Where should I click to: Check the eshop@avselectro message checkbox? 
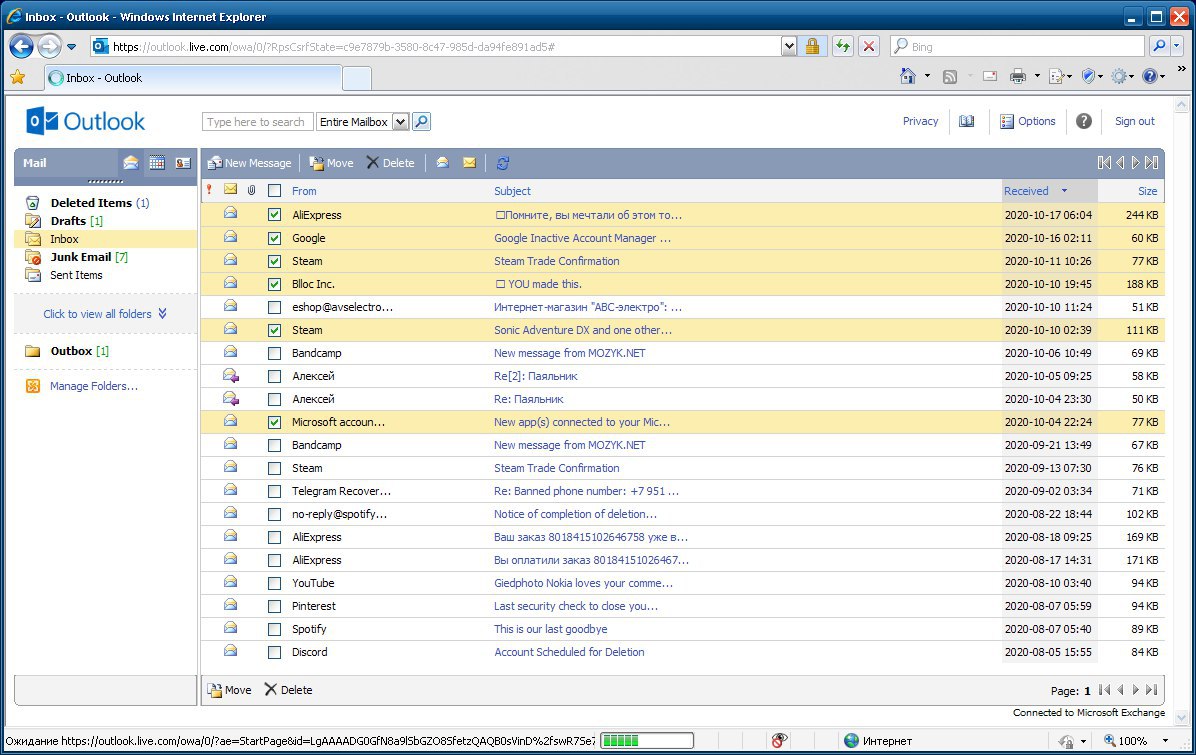(275, 307)
